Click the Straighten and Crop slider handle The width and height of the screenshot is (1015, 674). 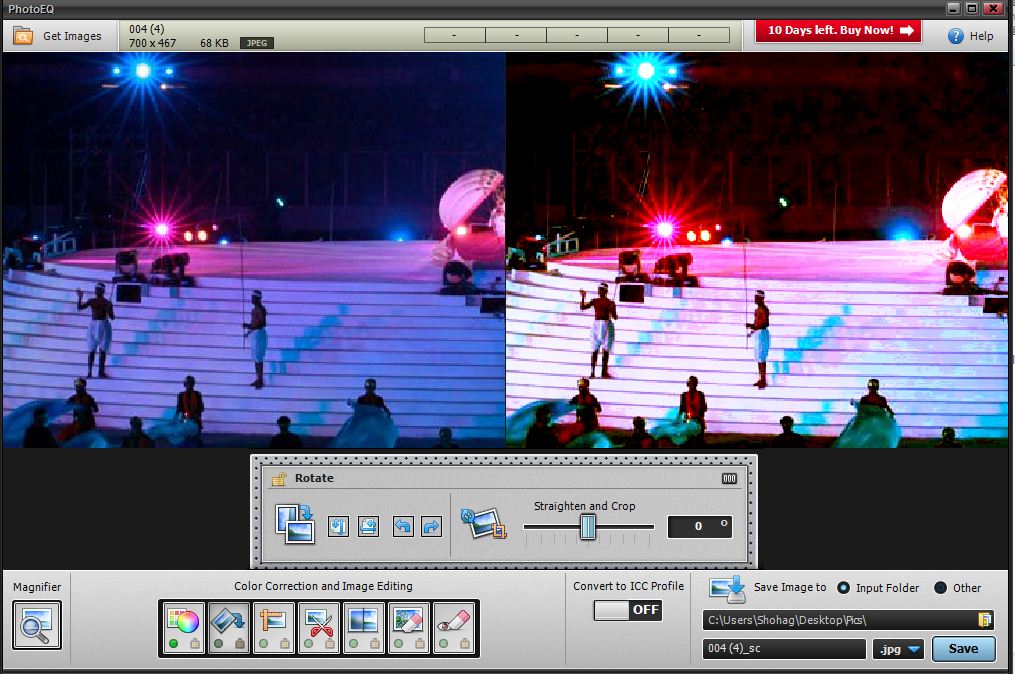588,526
